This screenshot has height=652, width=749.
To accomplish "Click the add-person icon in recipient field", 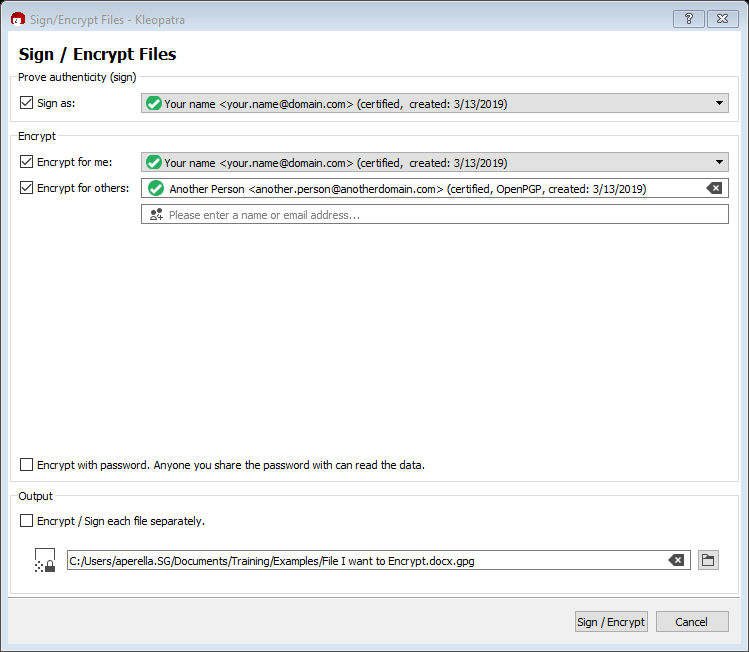I will 155,214.
